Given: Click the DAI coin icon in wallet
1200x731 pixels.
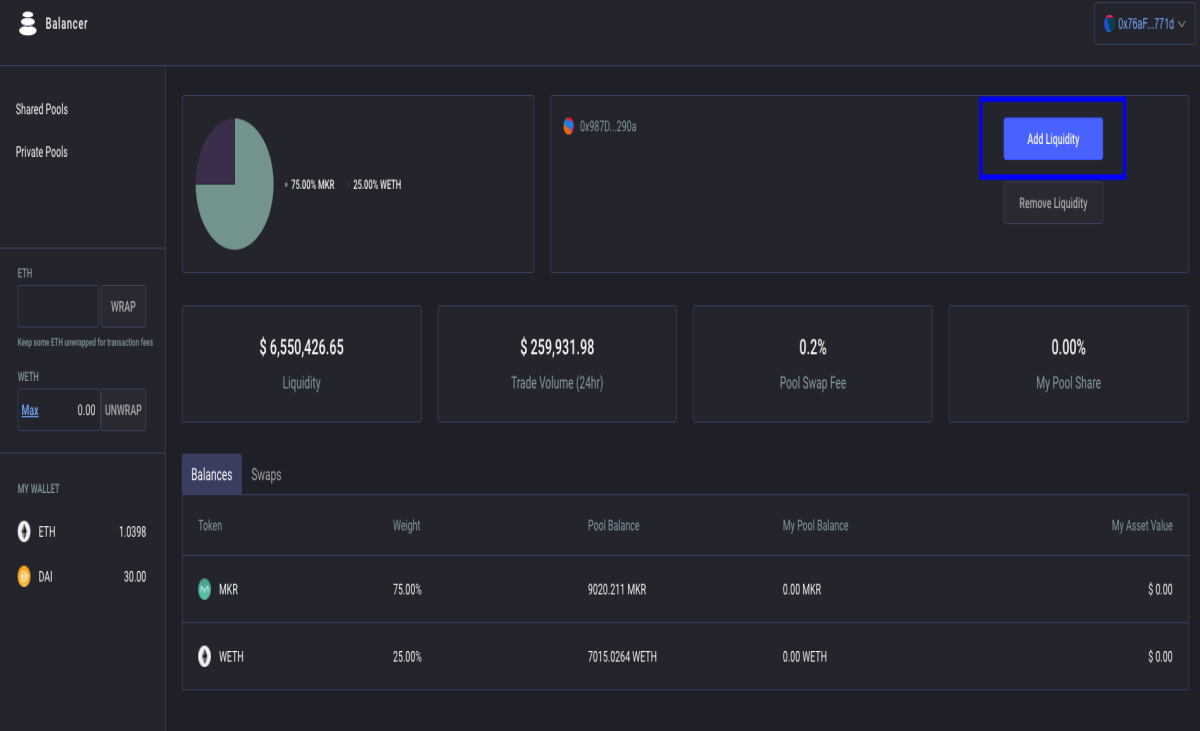Looking at the screenshot, I should (x=24, y=576).
